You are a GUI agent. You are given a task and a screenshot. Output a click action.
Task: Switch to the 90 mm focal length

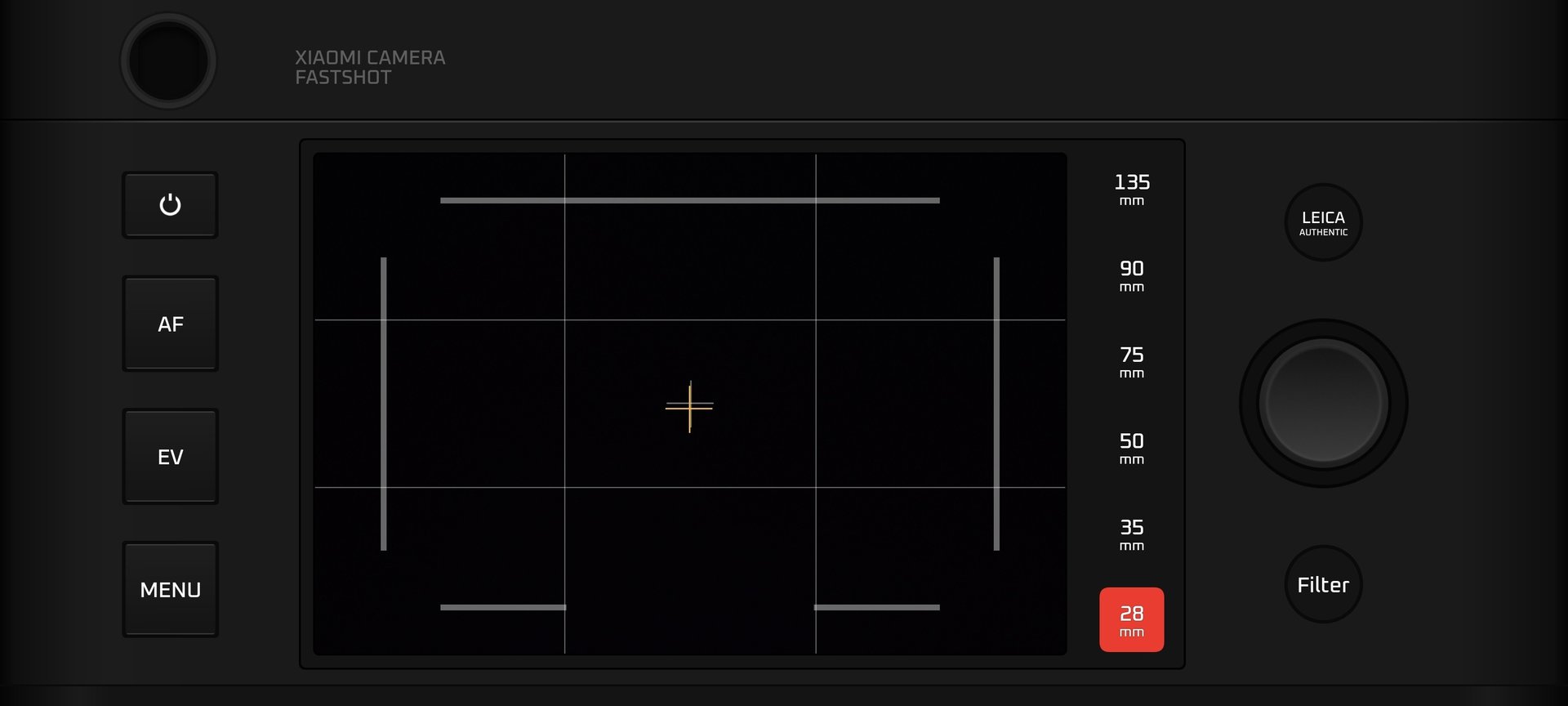coord(1131,275)
